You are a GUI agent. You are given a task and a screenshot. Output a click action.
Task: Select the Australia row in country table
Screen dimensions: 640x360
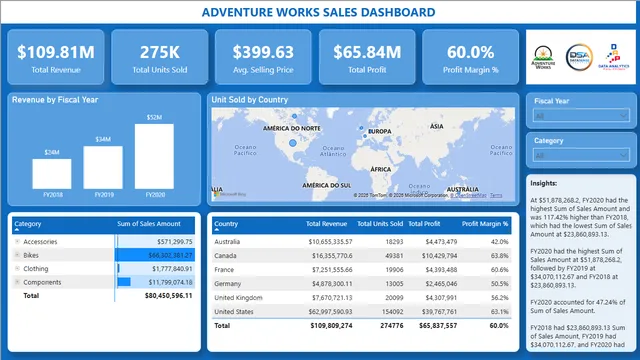pos(362,242)
